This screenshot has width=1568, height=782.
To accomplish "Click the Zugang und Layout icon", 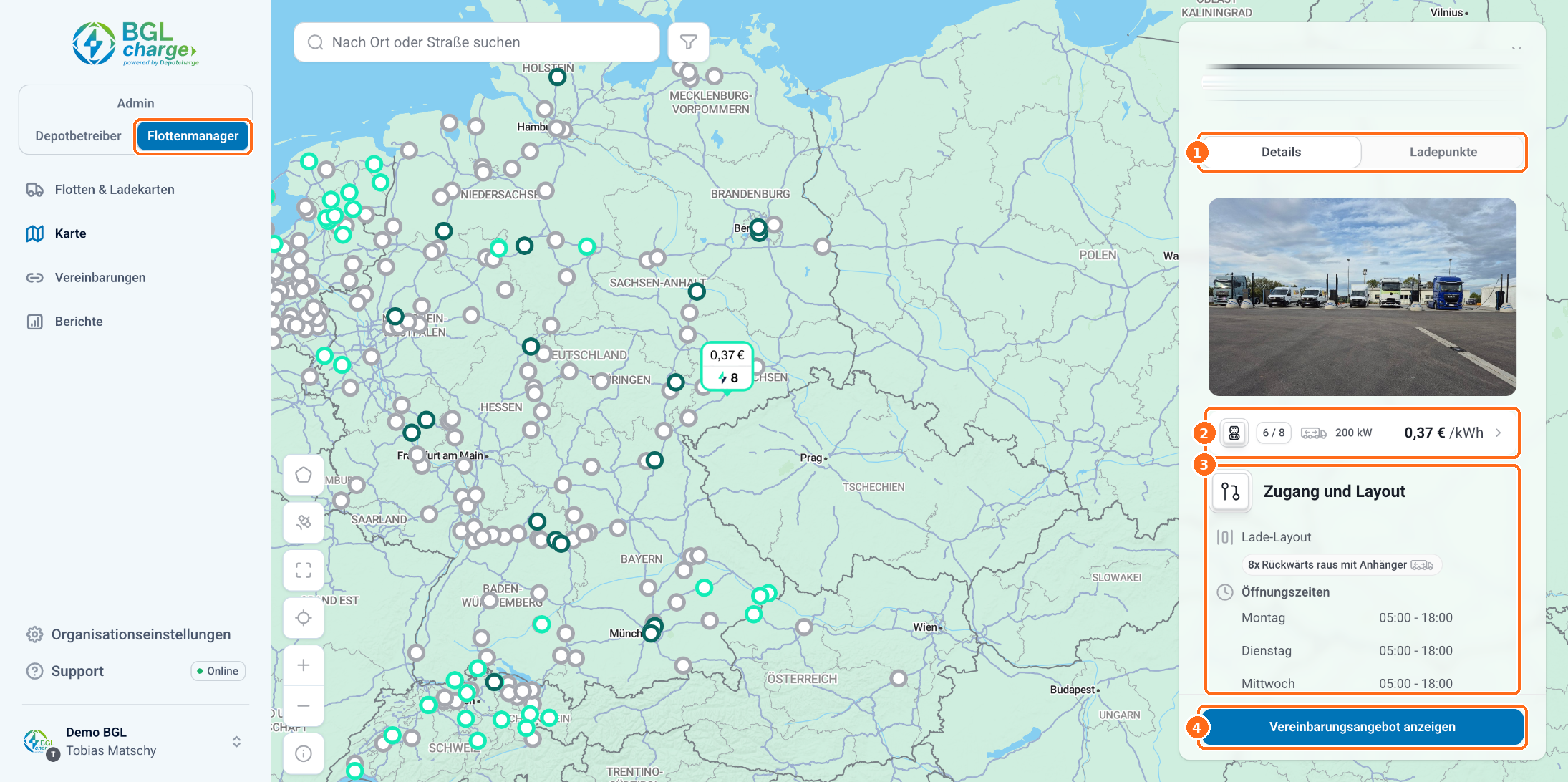I will pos(1231,491).
